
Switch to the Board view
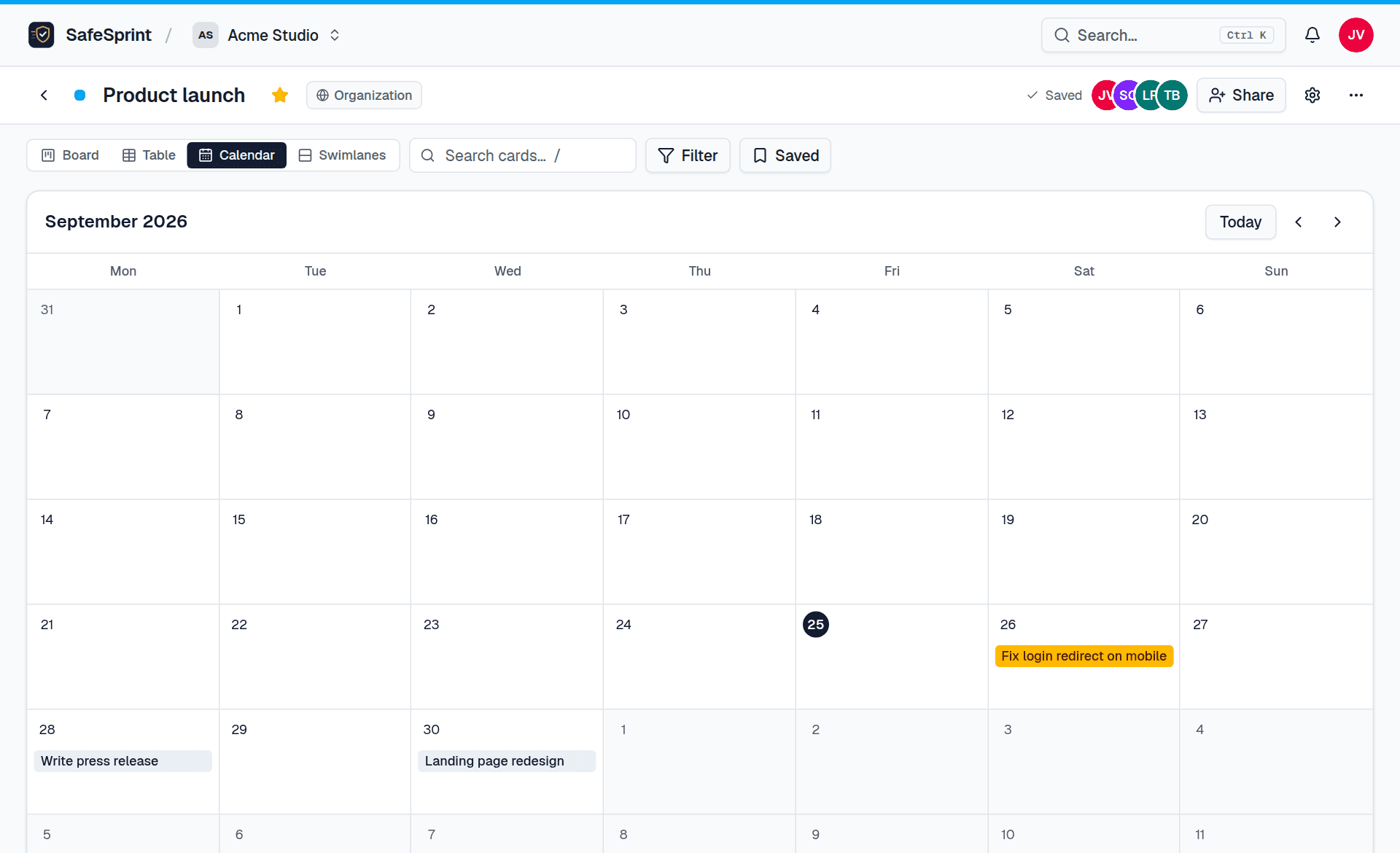click(x=71, y=155)
